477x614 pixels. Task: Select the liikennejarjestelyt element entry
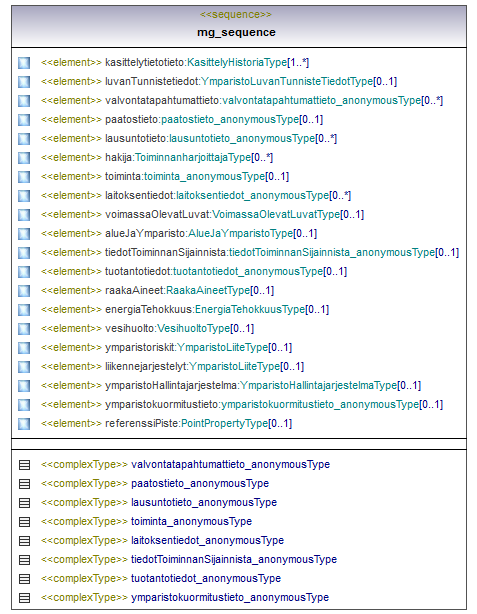pos(172,367)
